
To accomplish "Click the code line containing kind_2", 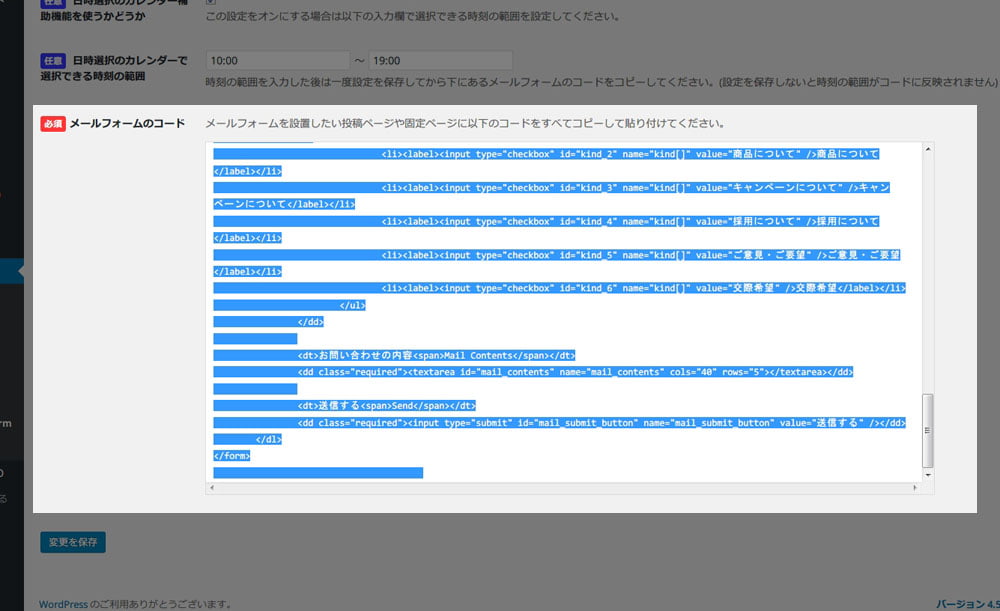I will (x=547, y=154).
